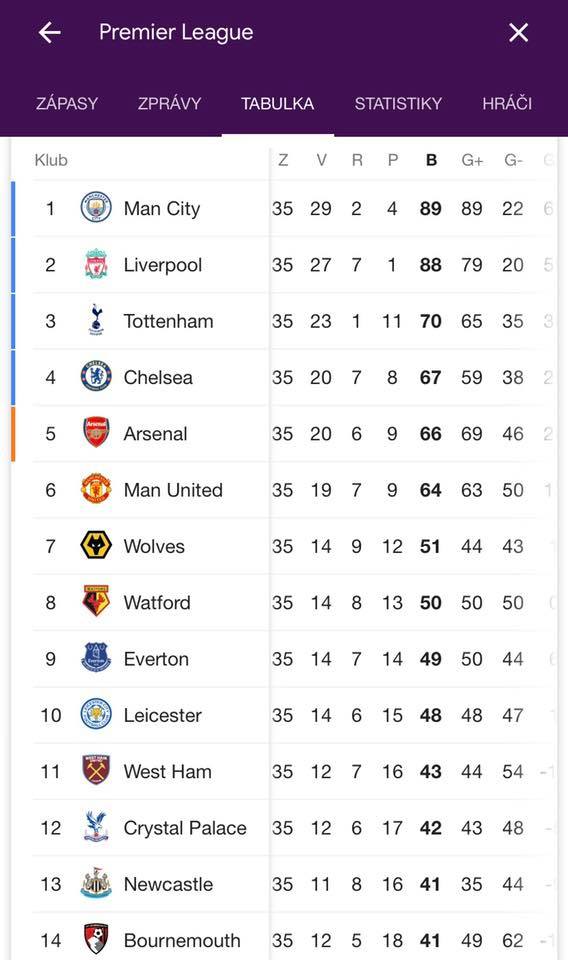The image size is (568, 960).
Task: Switch to the STATISTIKY tab
Action: click(x=398, y=103)
